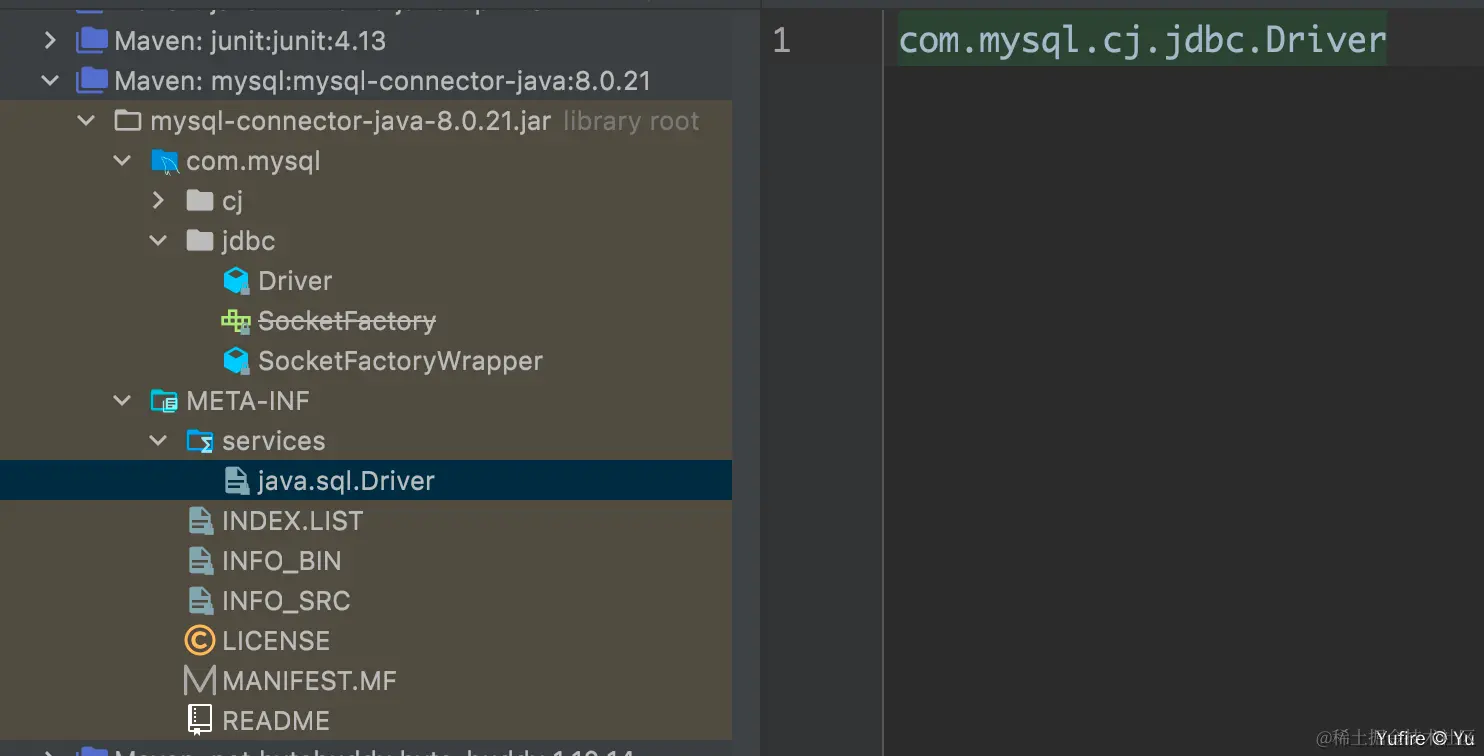Viewport: 1484px width, 756px height.
Task: Collapse the jdbc package folder
Action: [158, 241]
